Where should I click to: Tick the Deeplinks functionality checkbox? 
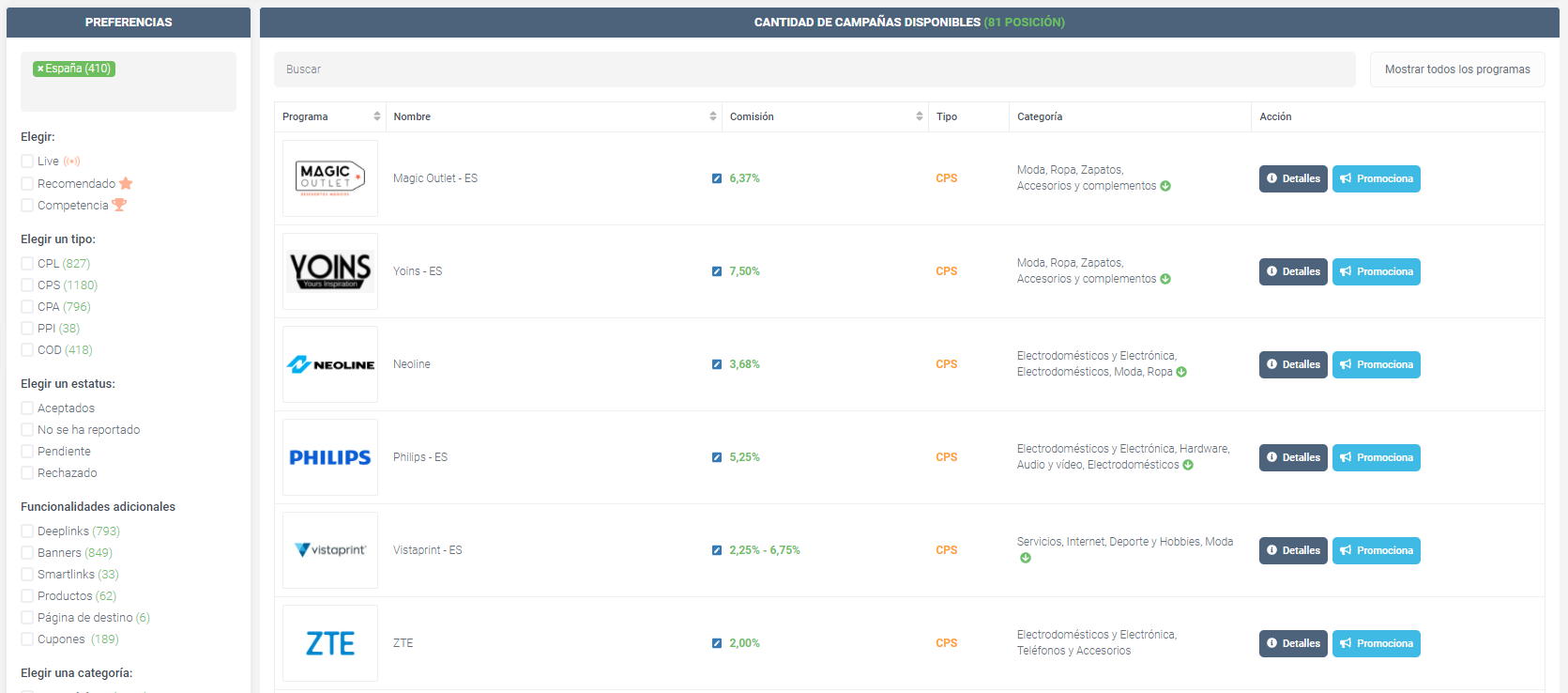[x=27, y=531]
